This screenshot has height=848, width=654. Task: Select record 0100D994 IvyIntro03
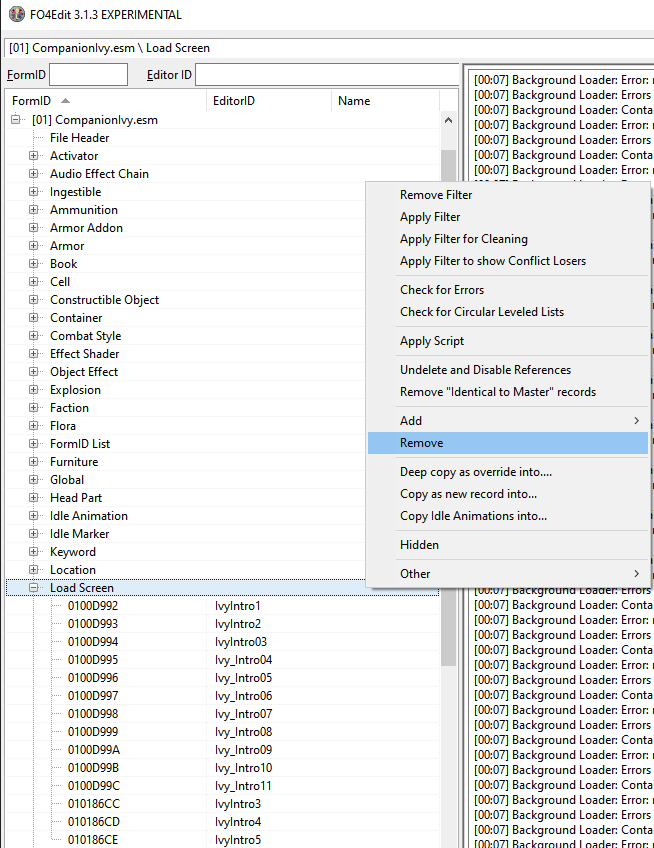coord(222,642)
